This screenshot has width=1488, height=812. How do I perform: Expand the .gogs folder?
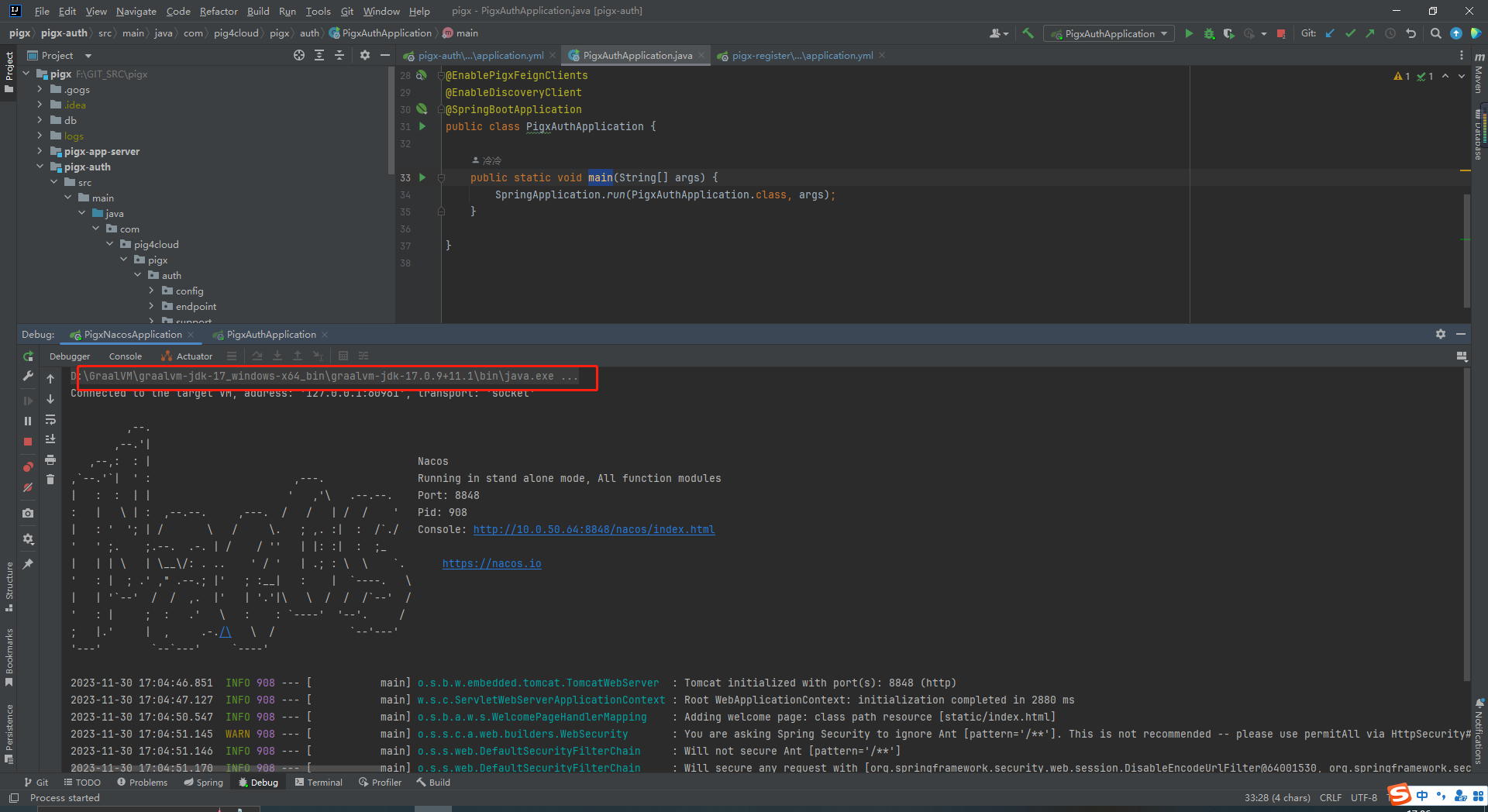[40, 89]
